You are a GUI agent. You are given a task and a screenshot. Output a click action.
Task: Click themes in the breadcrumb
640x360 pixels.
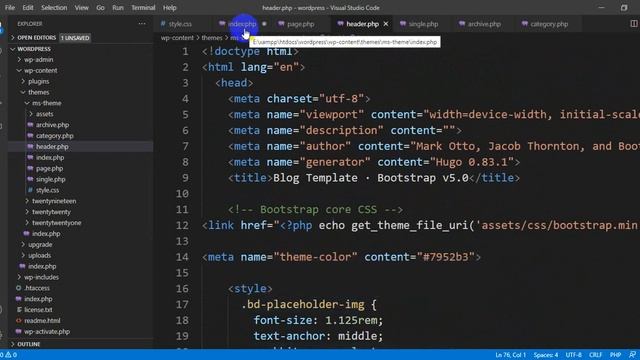pyautogui.click(x=212, y=38)
